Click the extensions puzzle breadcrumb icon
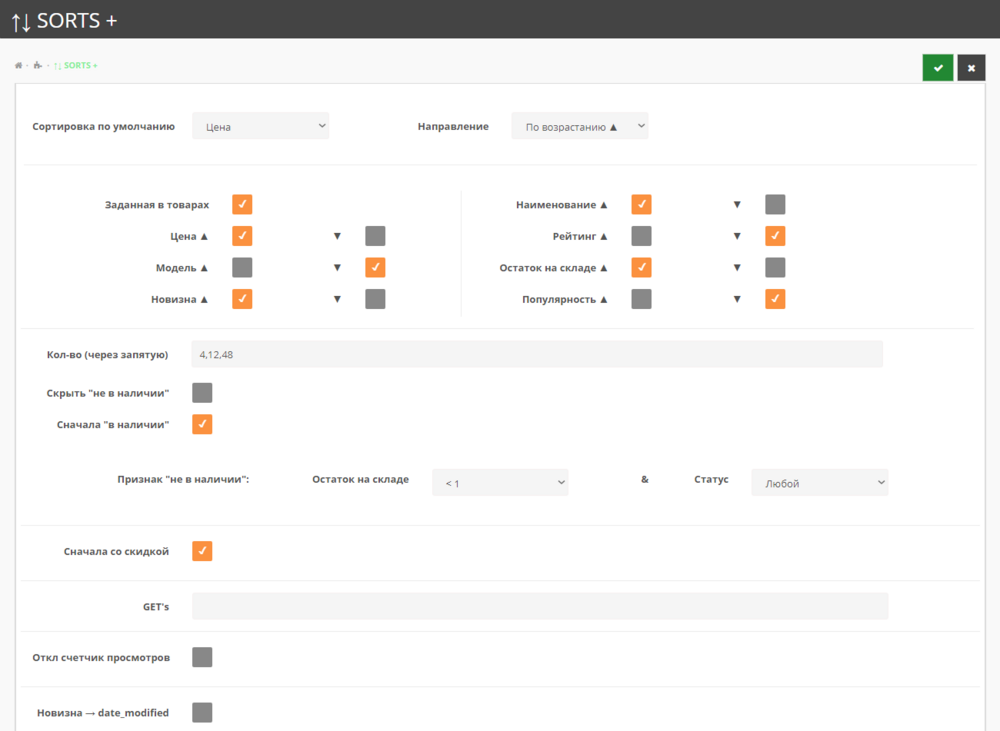Image resolution: width=1000 pixels, height=731 pixels. [x=37, y=66]
